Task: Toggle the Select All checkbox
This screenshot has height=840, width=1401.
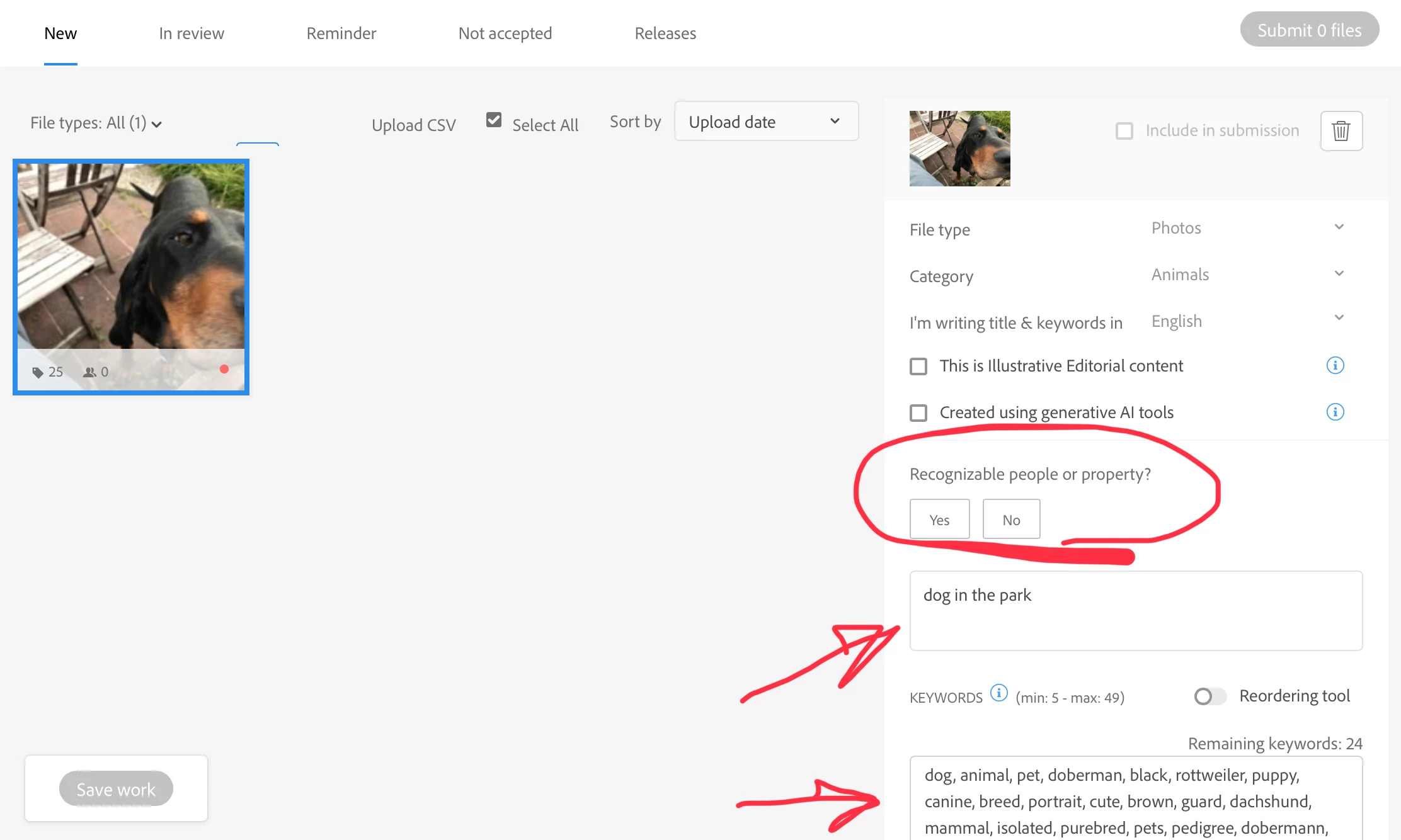Action: coord(494,120)
